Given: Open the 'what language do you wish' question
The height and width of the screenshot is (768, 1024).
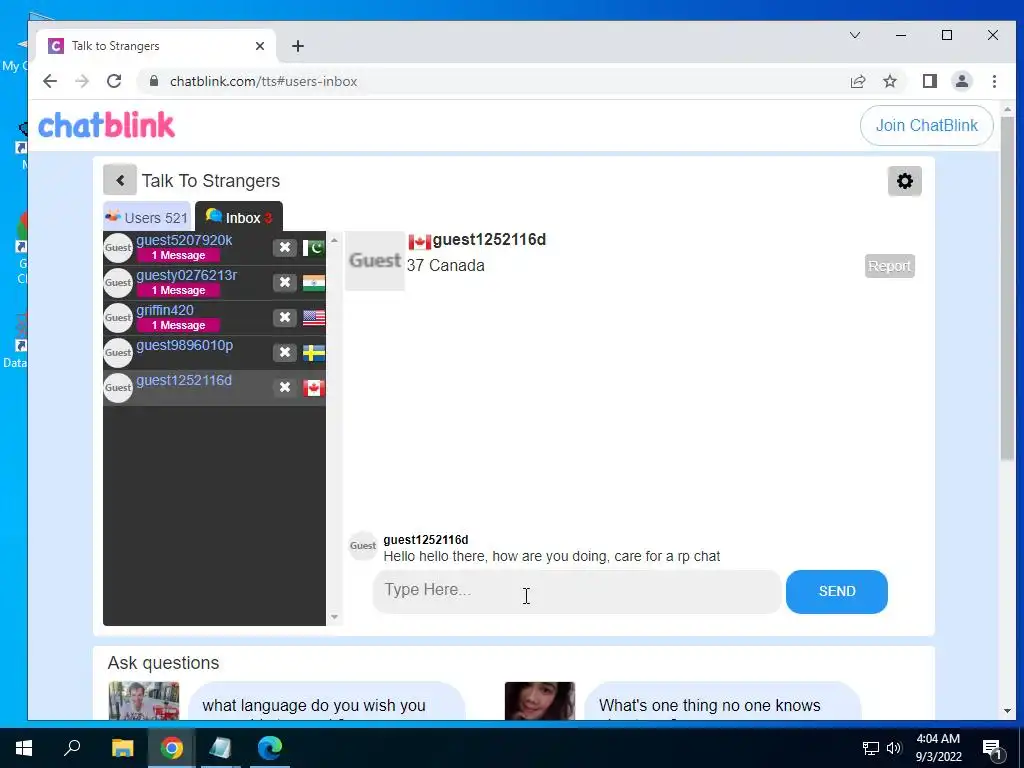Looking at the screenshot, I should pyautogui.click(x=327, y=701).
